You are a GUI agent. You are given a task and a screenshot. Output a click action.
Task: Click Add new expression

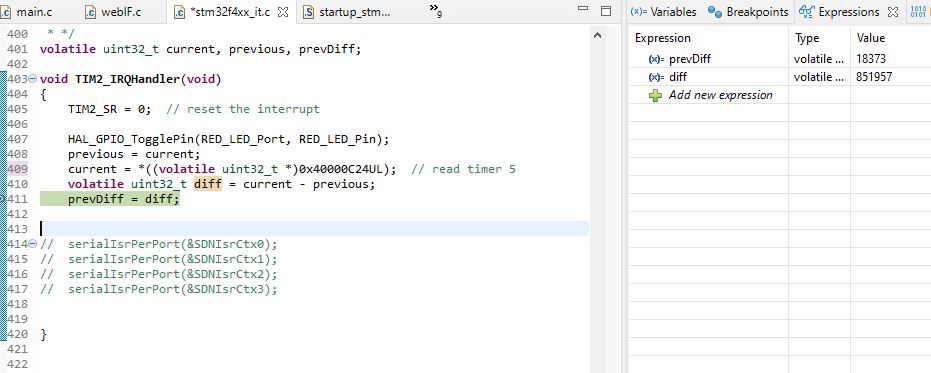(x=720, y=95)
